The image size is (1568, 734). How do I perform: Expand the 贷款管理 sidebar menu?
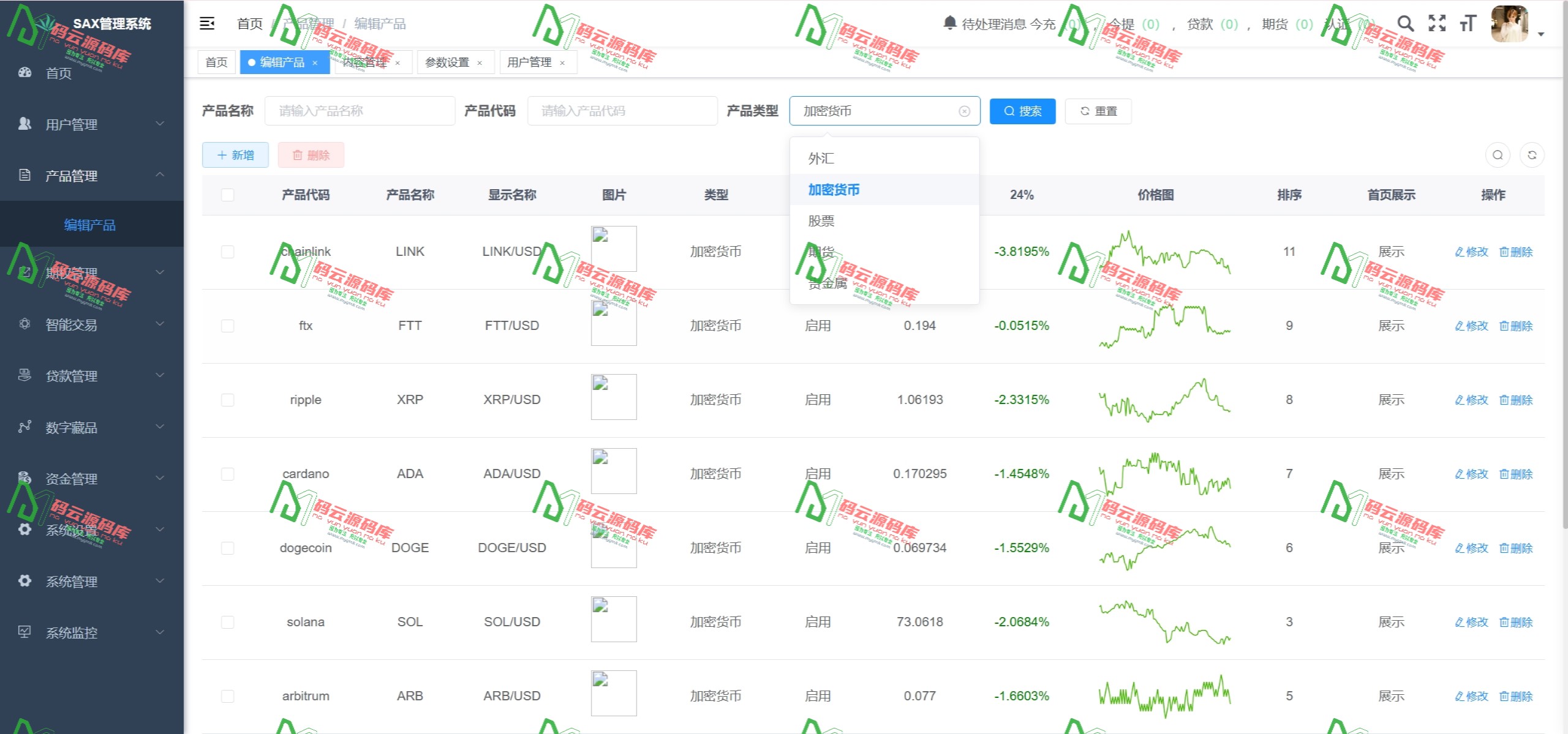(x=92, y=376)
